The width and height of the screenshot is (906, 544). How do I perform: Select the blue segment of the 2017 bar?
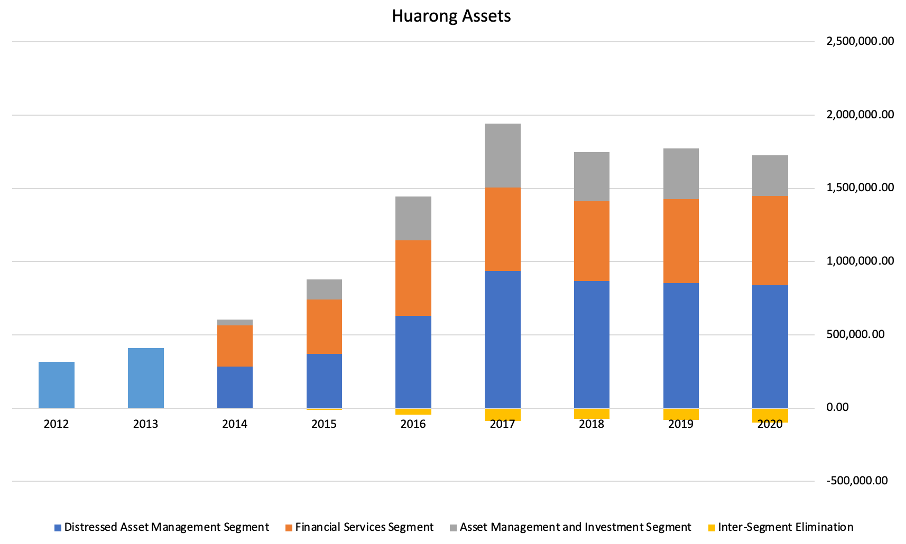[x=503, y=339]
